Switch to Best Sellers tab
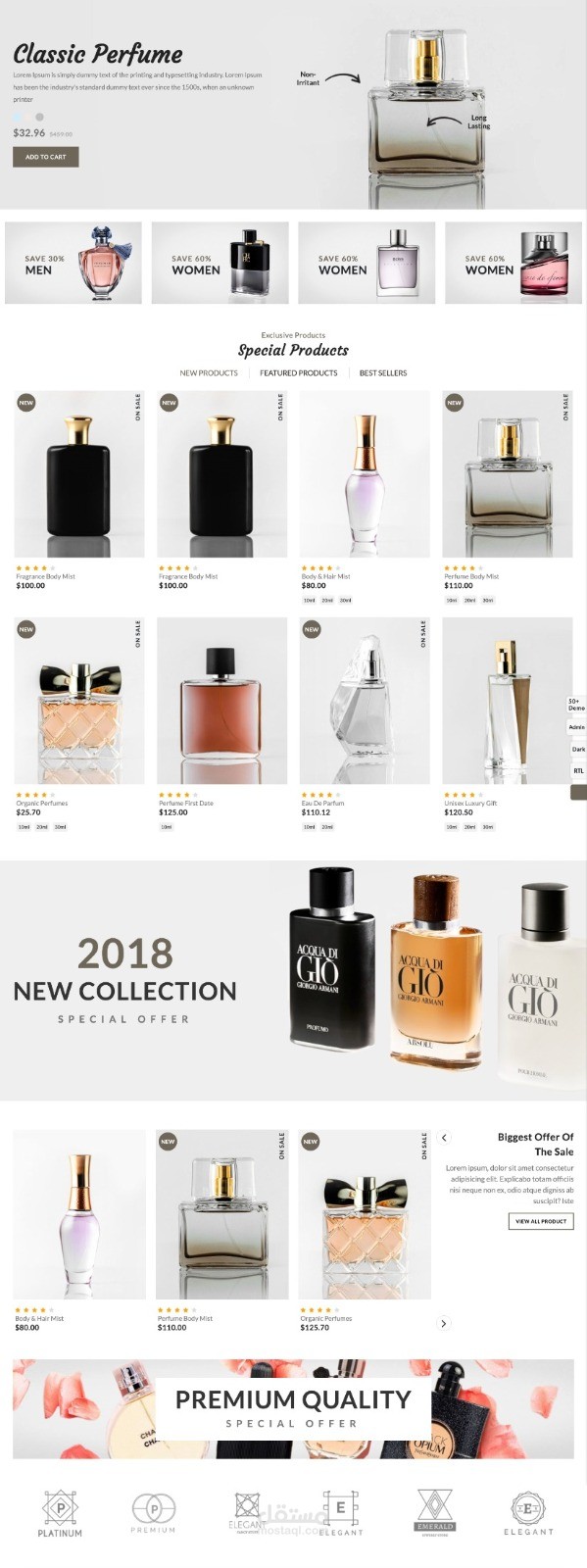The image size is (587, 1568). tap(382, 372)
